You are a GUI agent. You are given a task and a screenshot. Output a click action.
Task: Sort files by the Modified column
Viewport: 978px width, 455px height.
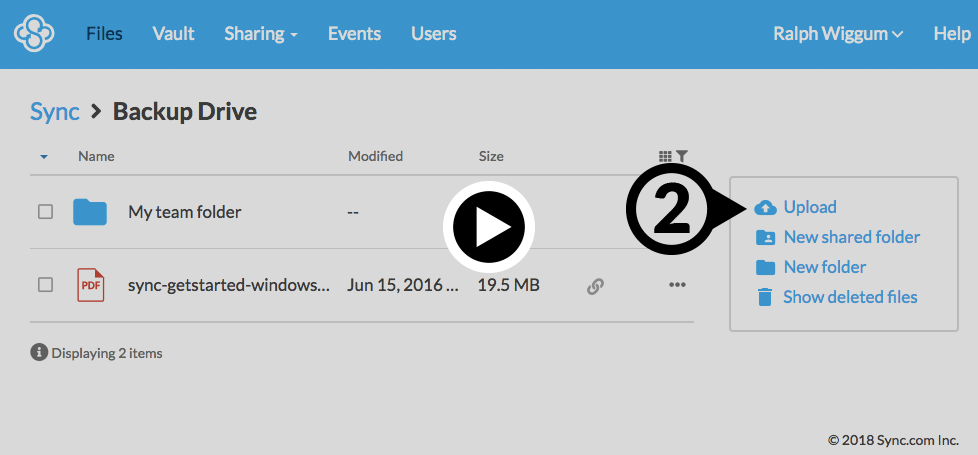click(x=375, y=156)
